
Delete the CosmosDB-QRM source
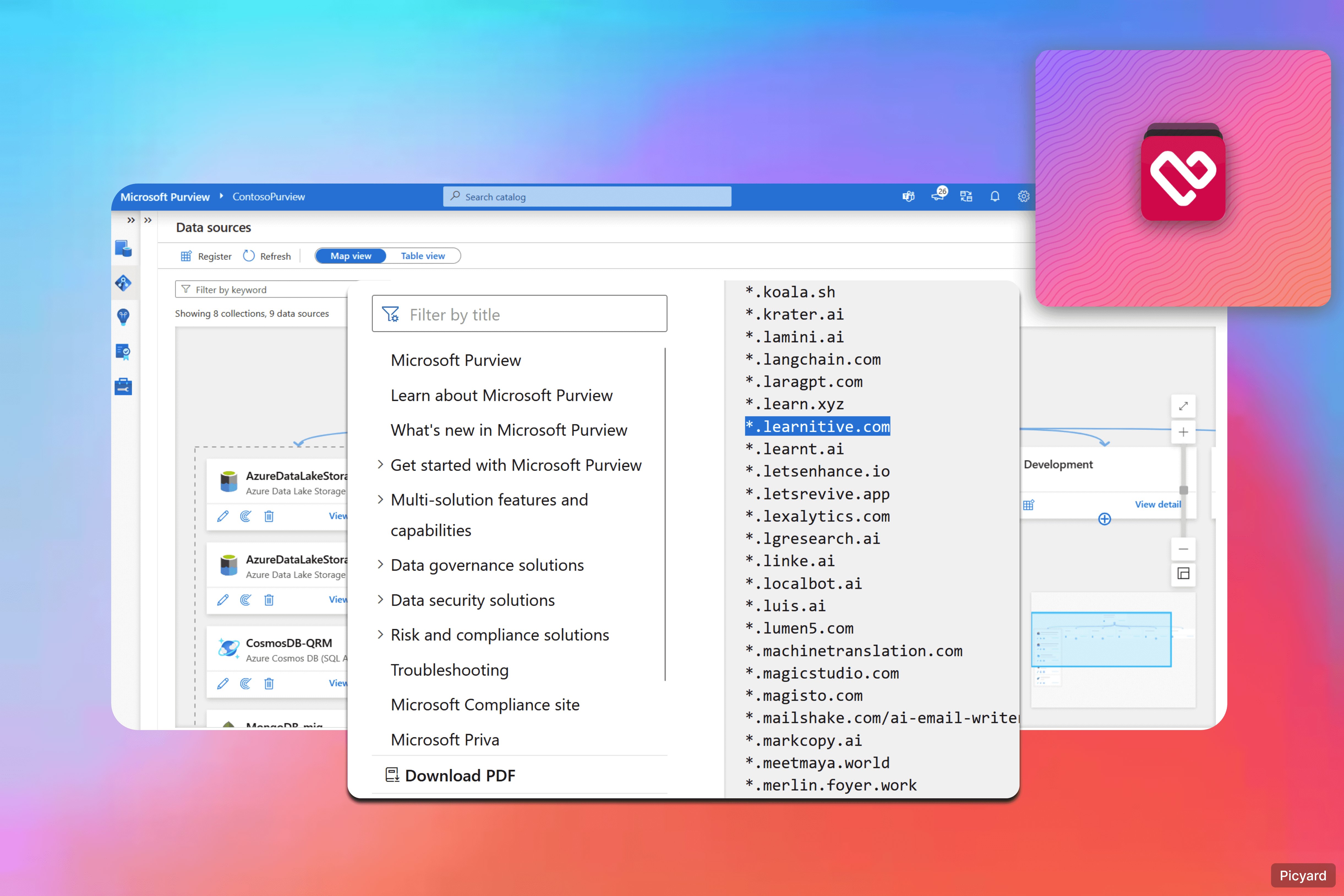click(x=269, y=684)
